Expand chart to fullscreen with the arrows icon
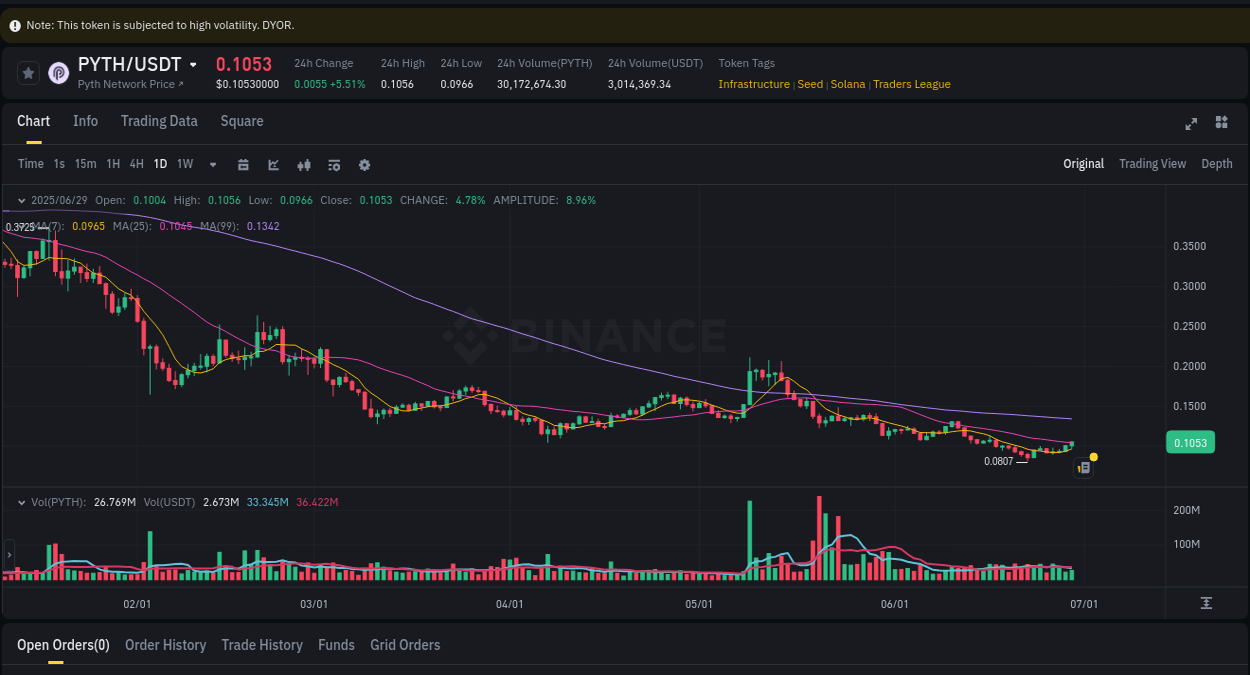Image resolution: width=1250 pixels, height=675 pixels. point(1191,124)
